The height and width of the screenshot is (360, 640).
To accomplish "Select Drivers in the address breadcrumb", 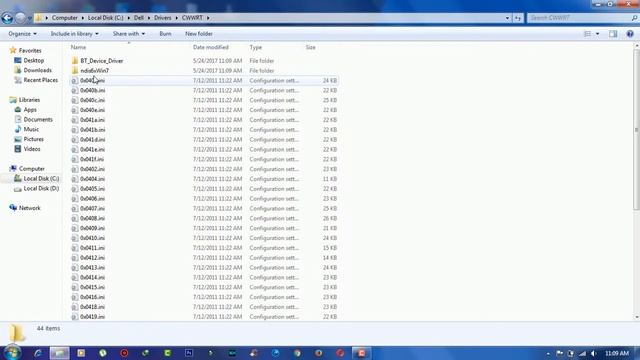I will coord(162,18).
